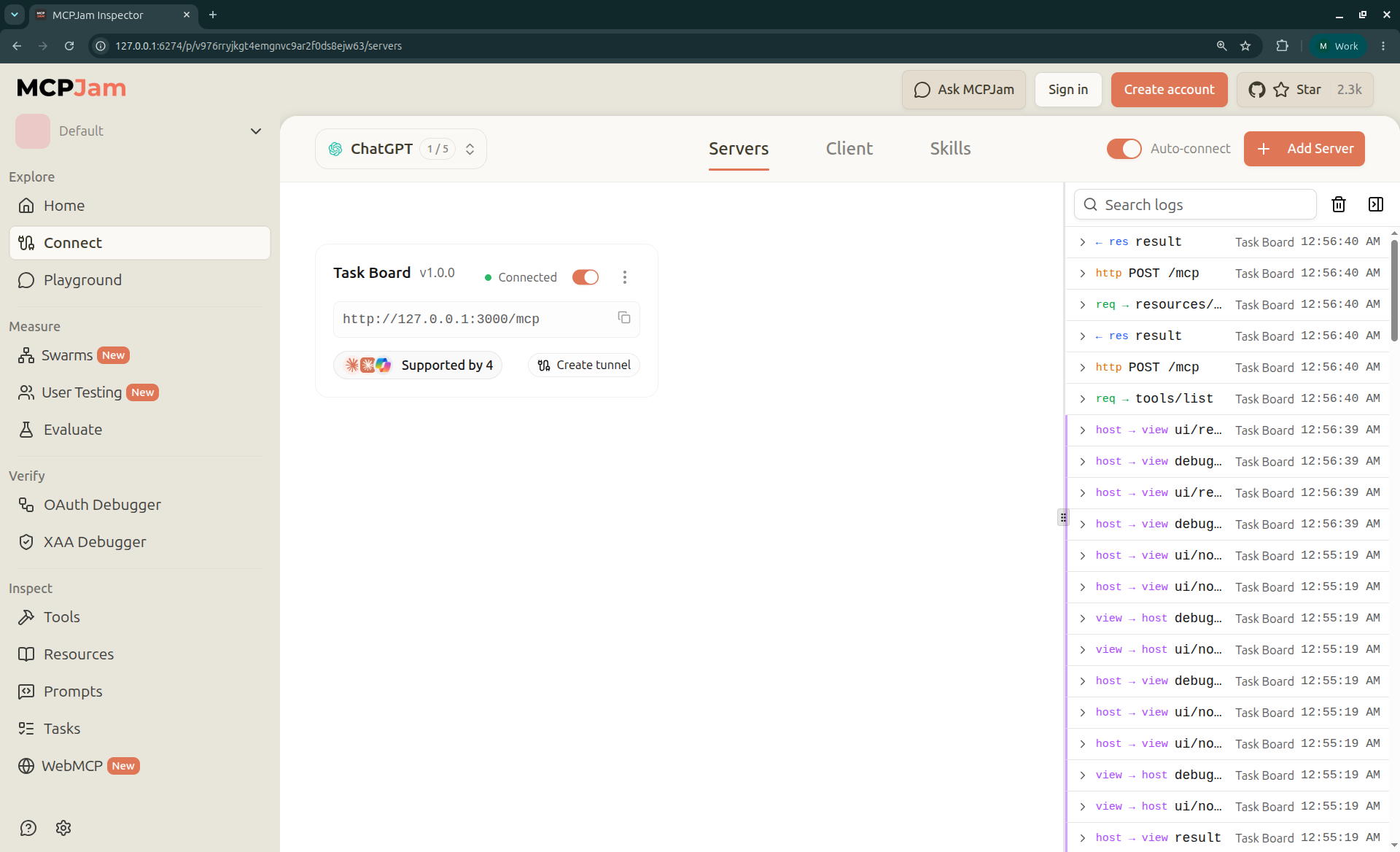Clear logs with the trash icon
The height and width of the screenshot is (852, 1400).
[1339, 204]
